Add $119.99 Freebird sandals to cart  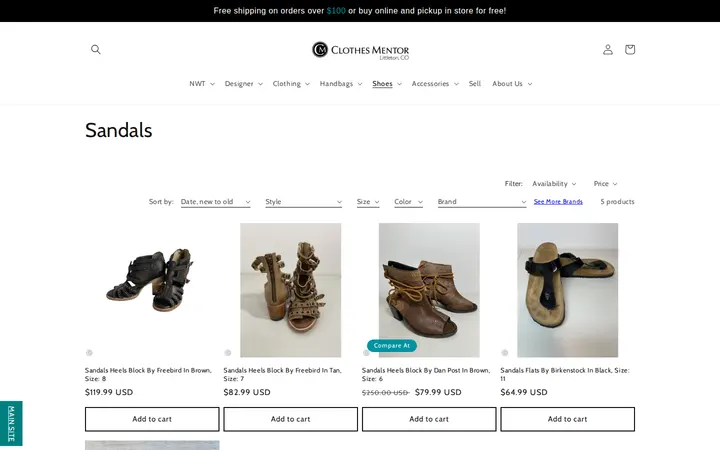(152, 419)
